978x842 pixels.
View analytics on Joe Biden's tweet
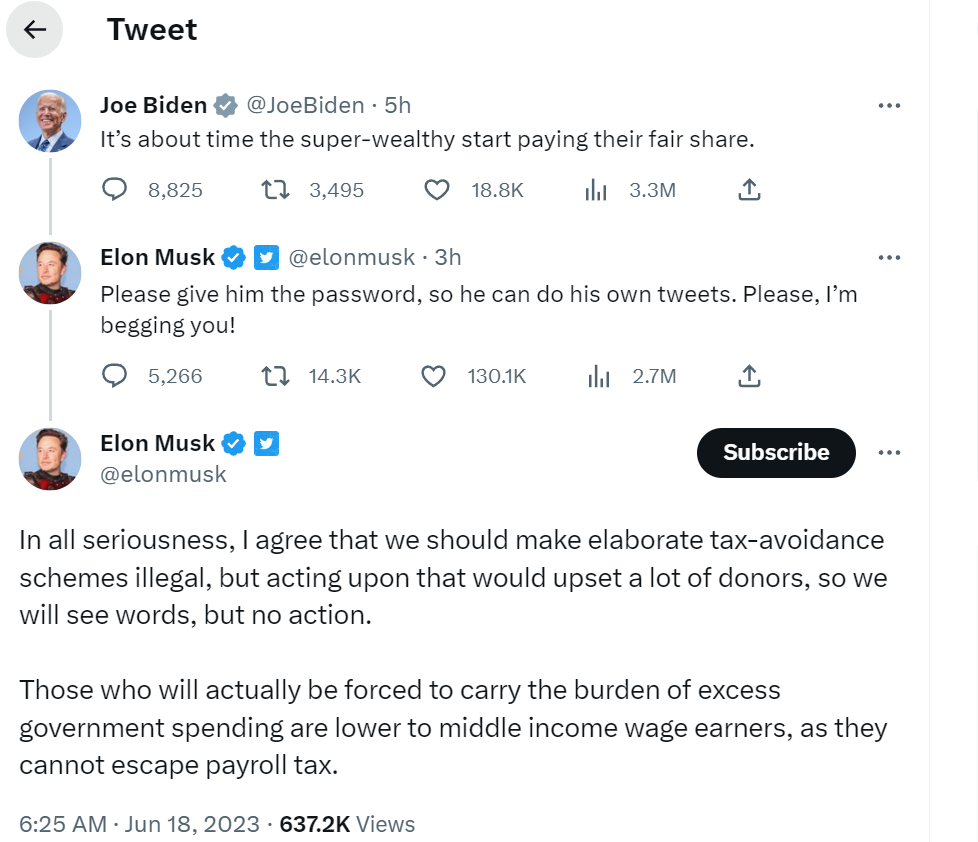(597, 189)
